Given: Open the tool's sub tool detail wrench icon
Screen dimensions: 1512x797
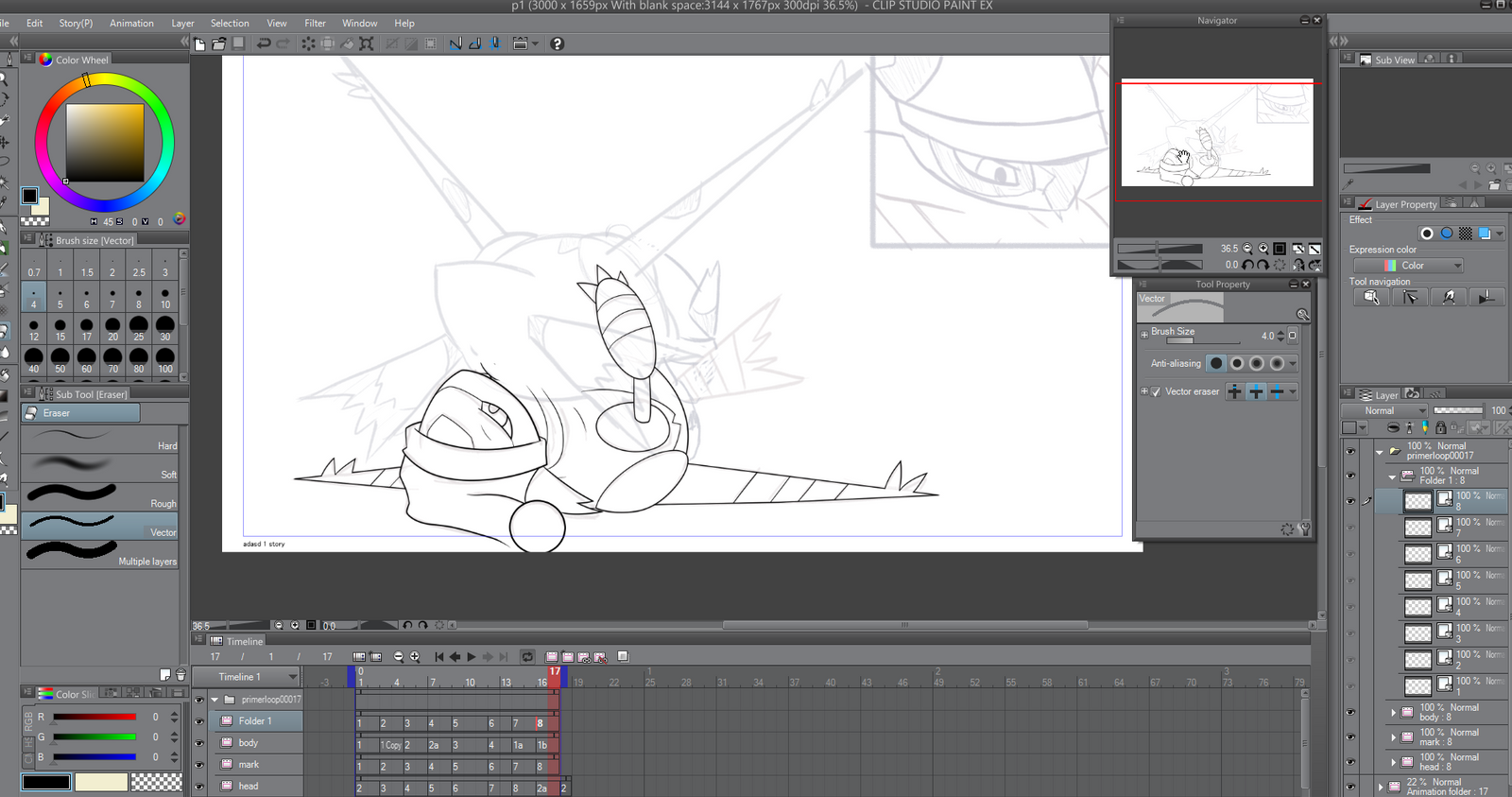Looking at the screenshot, I should 1304,529.
